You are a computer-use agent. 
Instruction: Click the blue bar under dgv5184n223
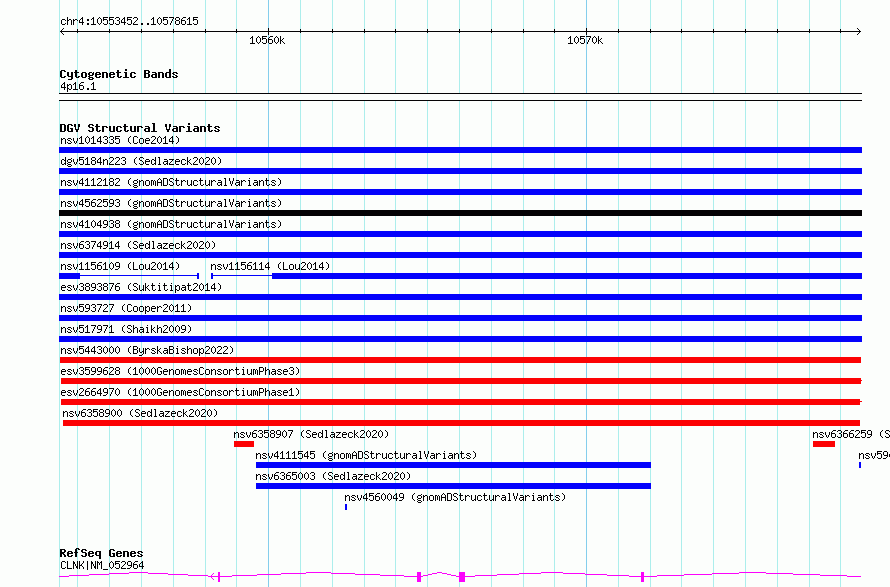click(460, 171)
